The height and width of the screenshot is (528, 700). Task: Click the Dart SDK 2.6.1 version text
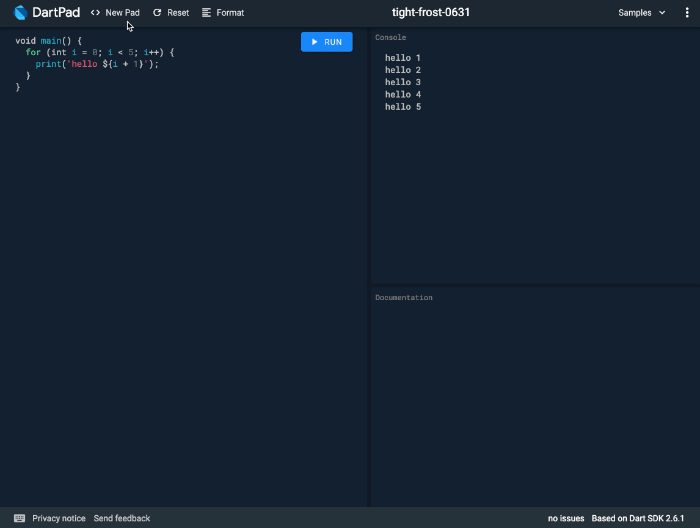point(644,518)
